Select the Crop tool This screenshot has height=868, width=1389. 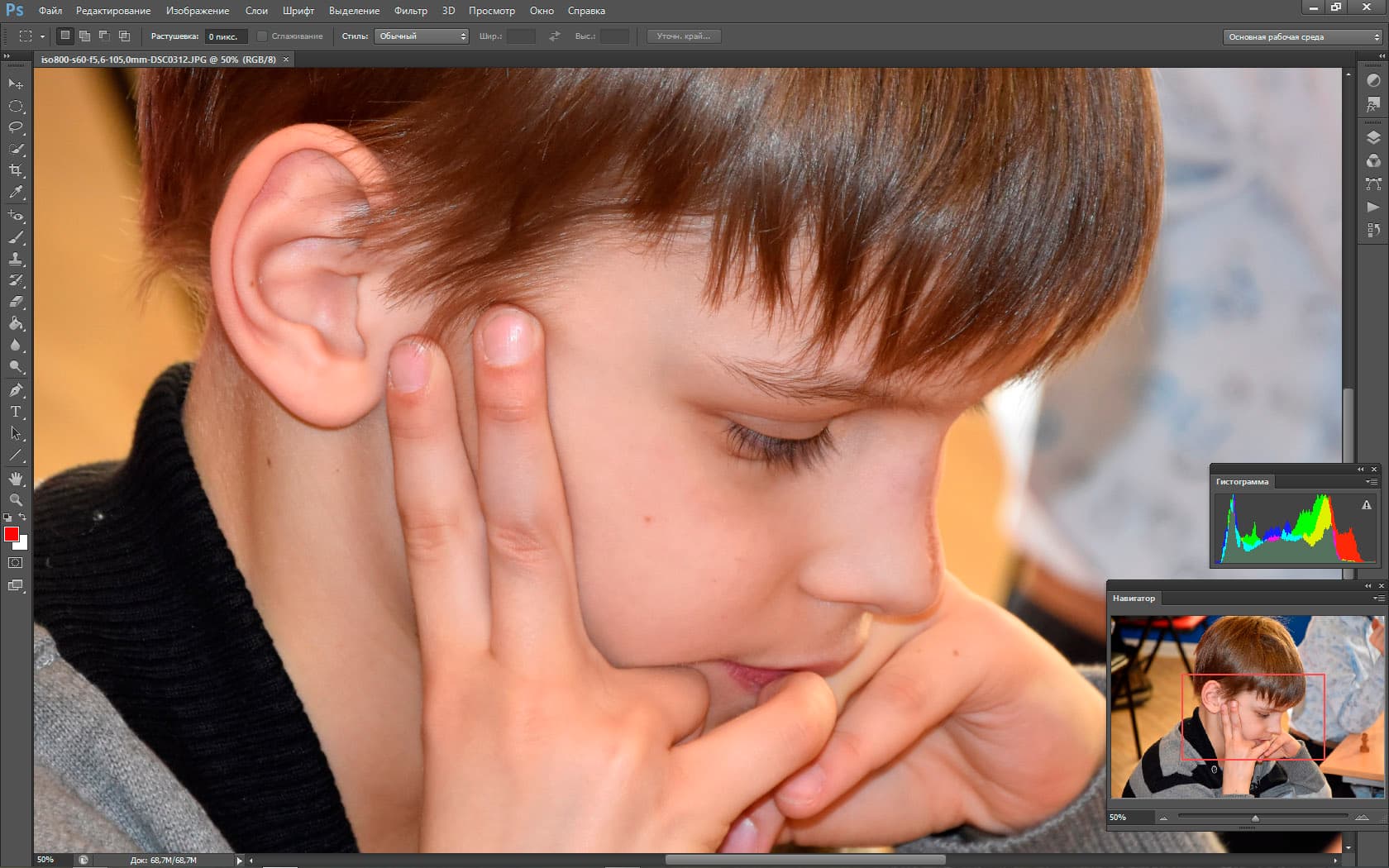pos(16,170)
